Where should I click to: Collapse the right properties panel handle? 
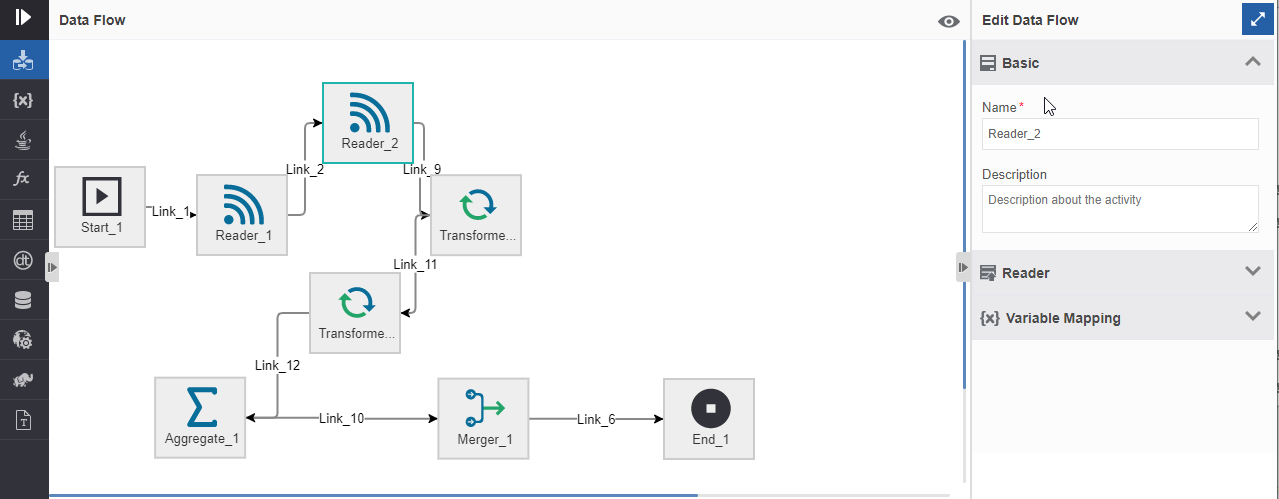point(964,267)
